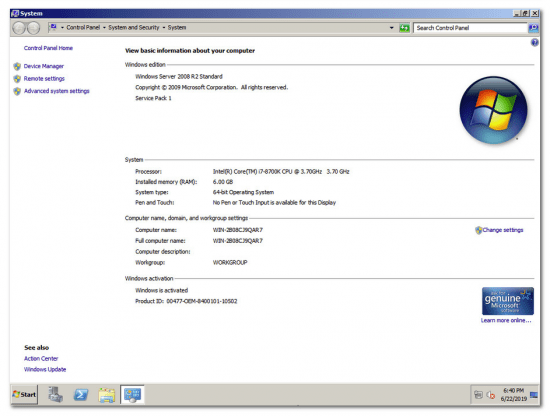Image resolution: width=550 pixels, height=416 pixels.
Task: Open the blue Help question mark
Action: coord(534,42)
